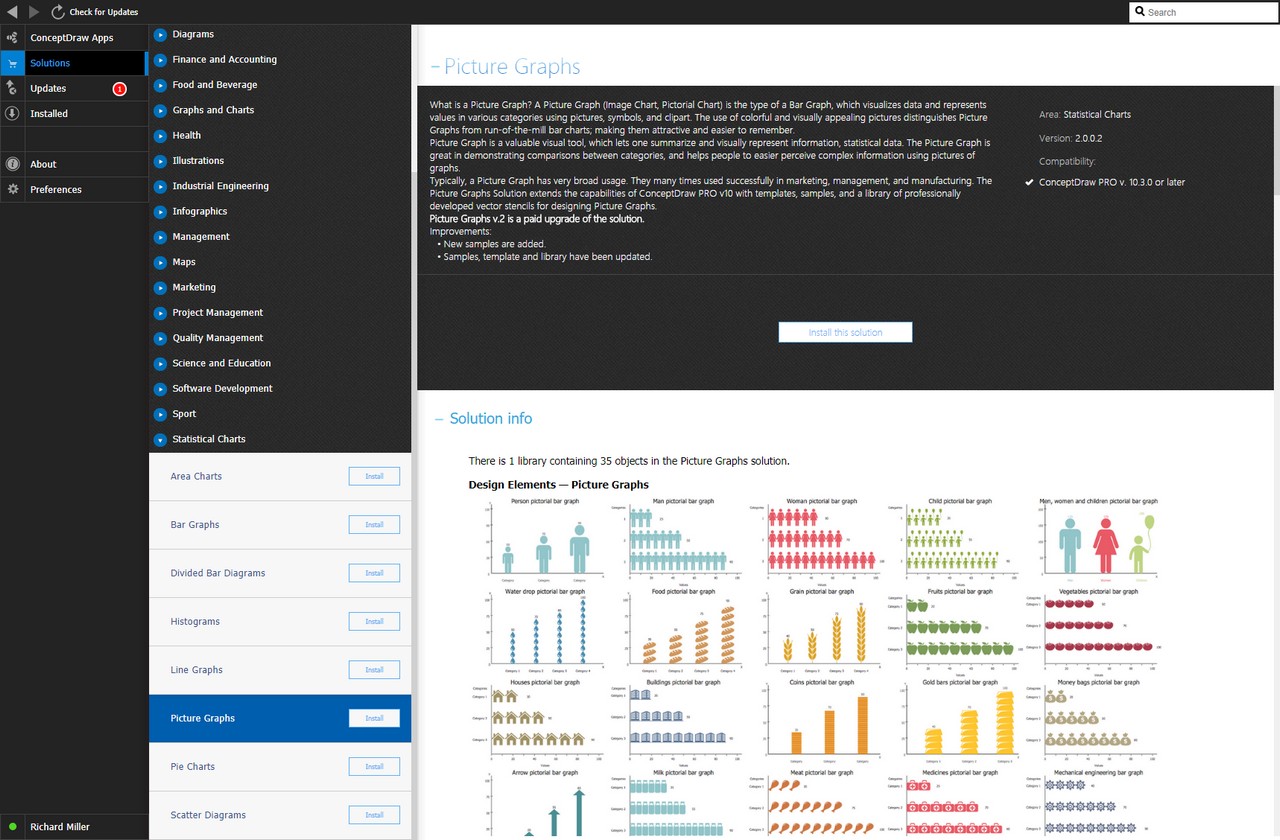This screenshot has width=1280, height=840.
Task: Install the Pie Charts solution
Action: 374,767
